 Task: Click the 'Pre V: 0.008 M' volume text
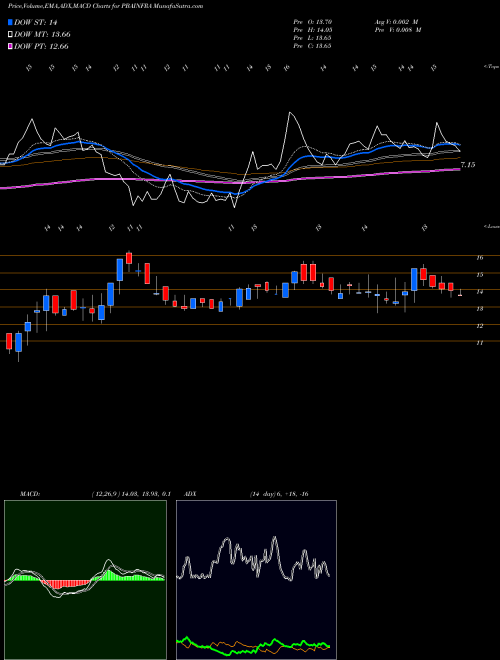(x=399, y=30)
